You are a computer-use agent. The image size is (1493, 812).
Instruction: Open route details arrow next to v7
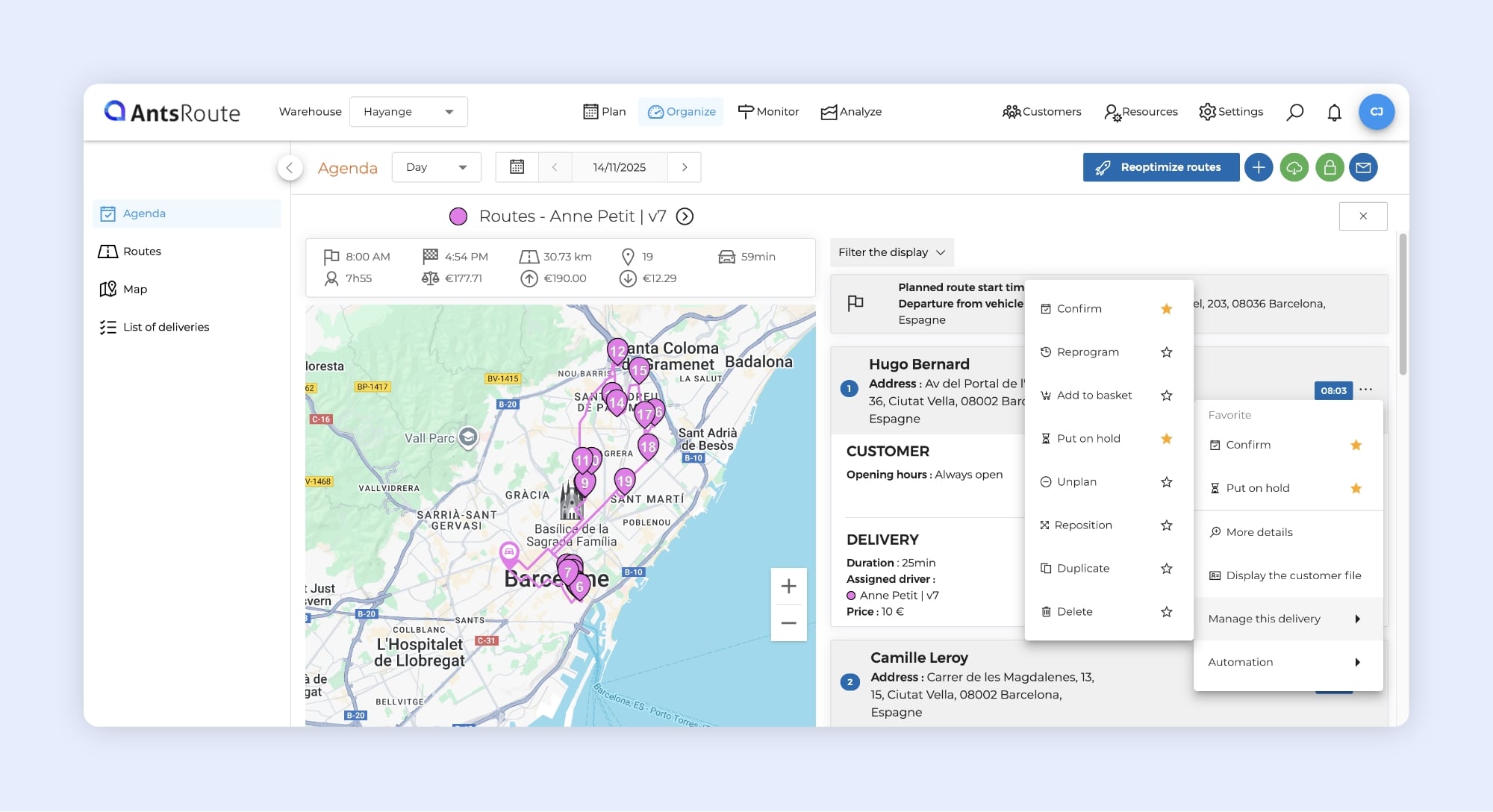tap(685, 216)
